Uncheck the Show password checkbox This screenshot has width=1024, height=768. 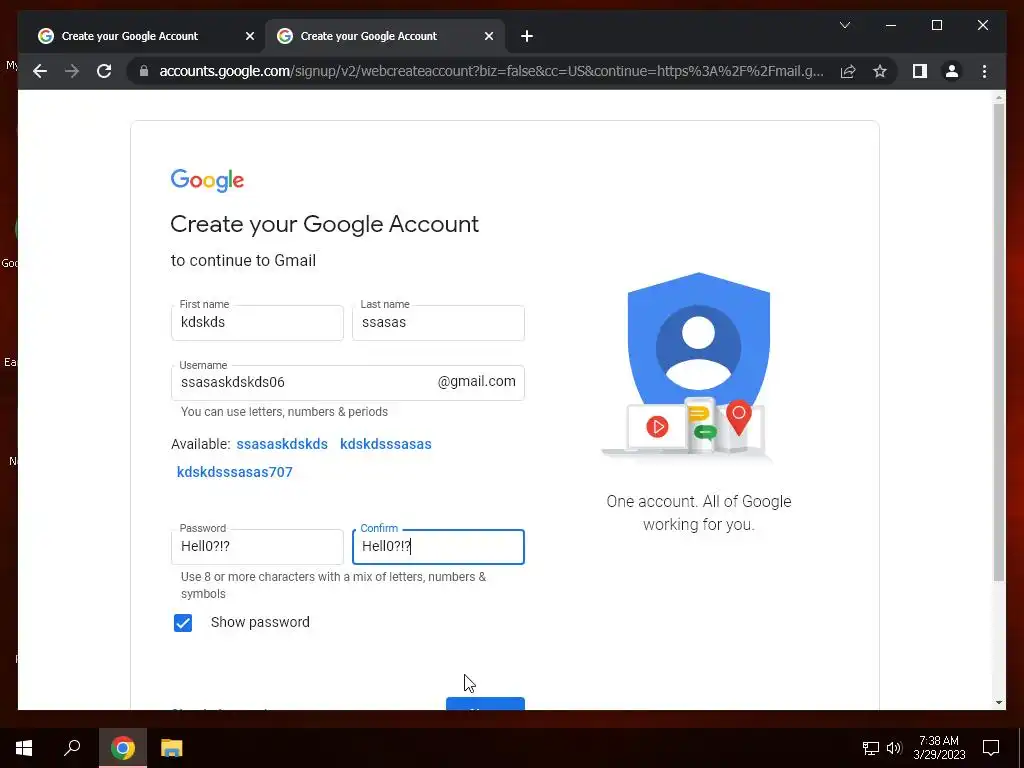pyautogui.click(x=183, y=623)
